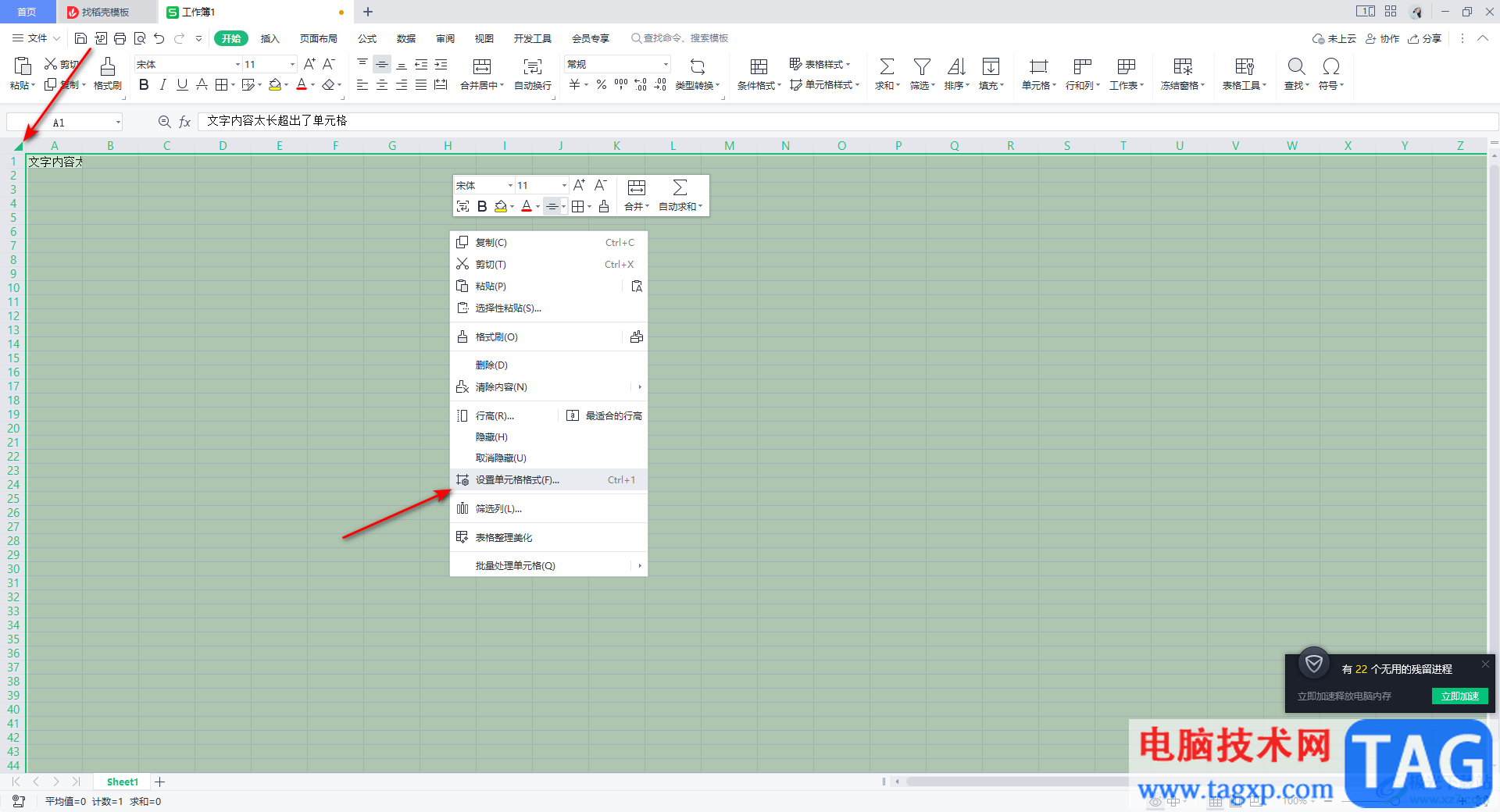Click 自动求和 in the mini toolbar
The height and width of the screenshot is (812, 1500).
(680, 196)
